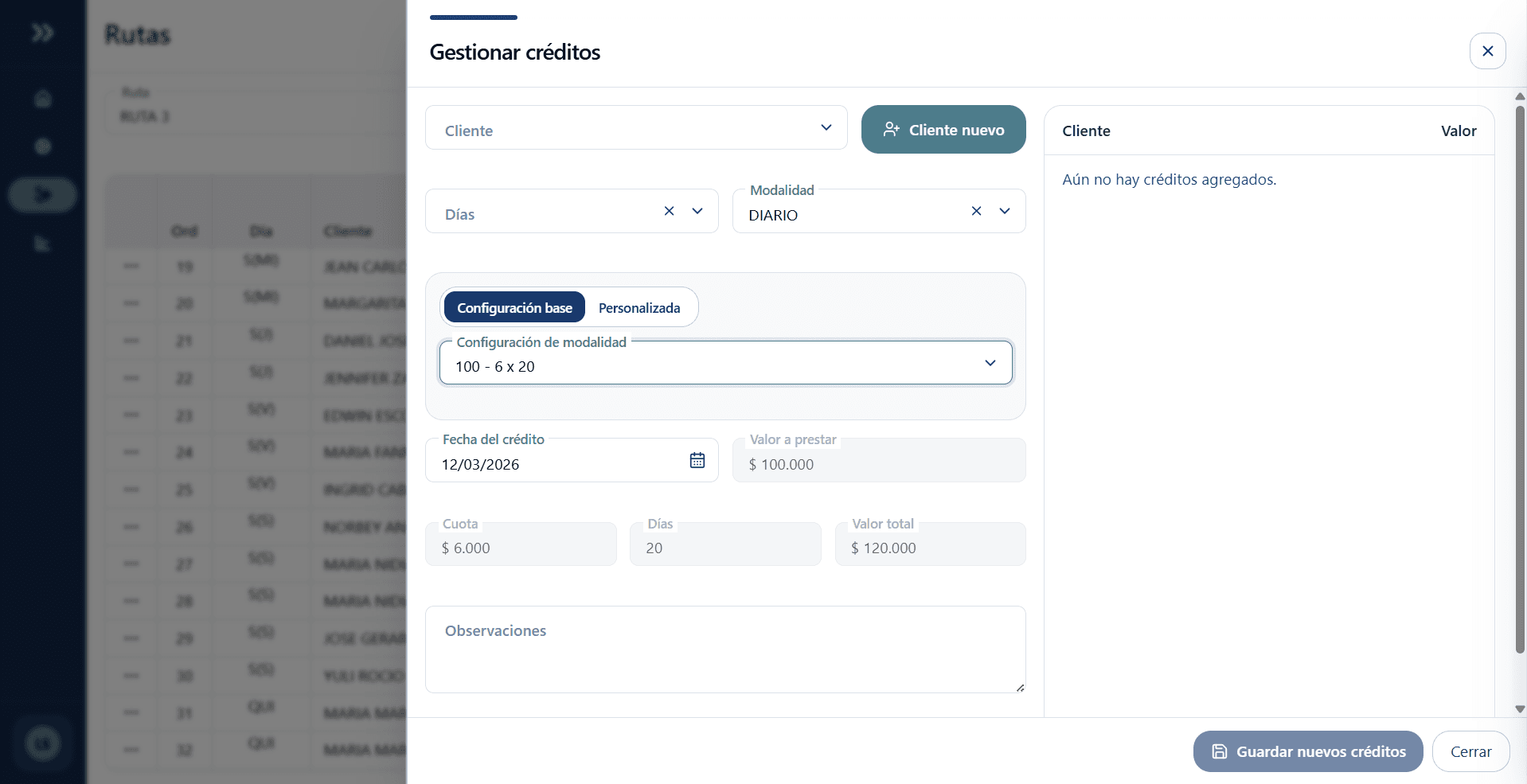Clear the Días selection with the X icon
1527x784 pixels.
click(x=669, y=211)
